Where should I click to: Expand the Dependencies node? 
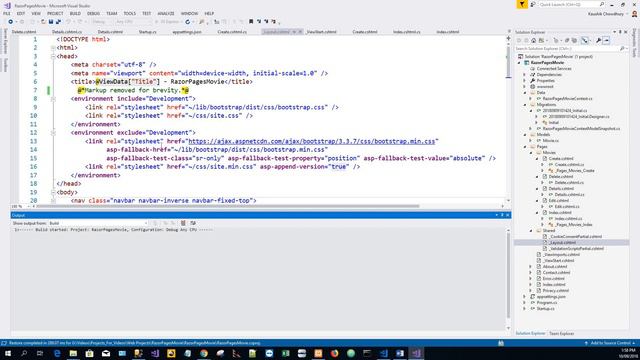[x=525, y=75]
